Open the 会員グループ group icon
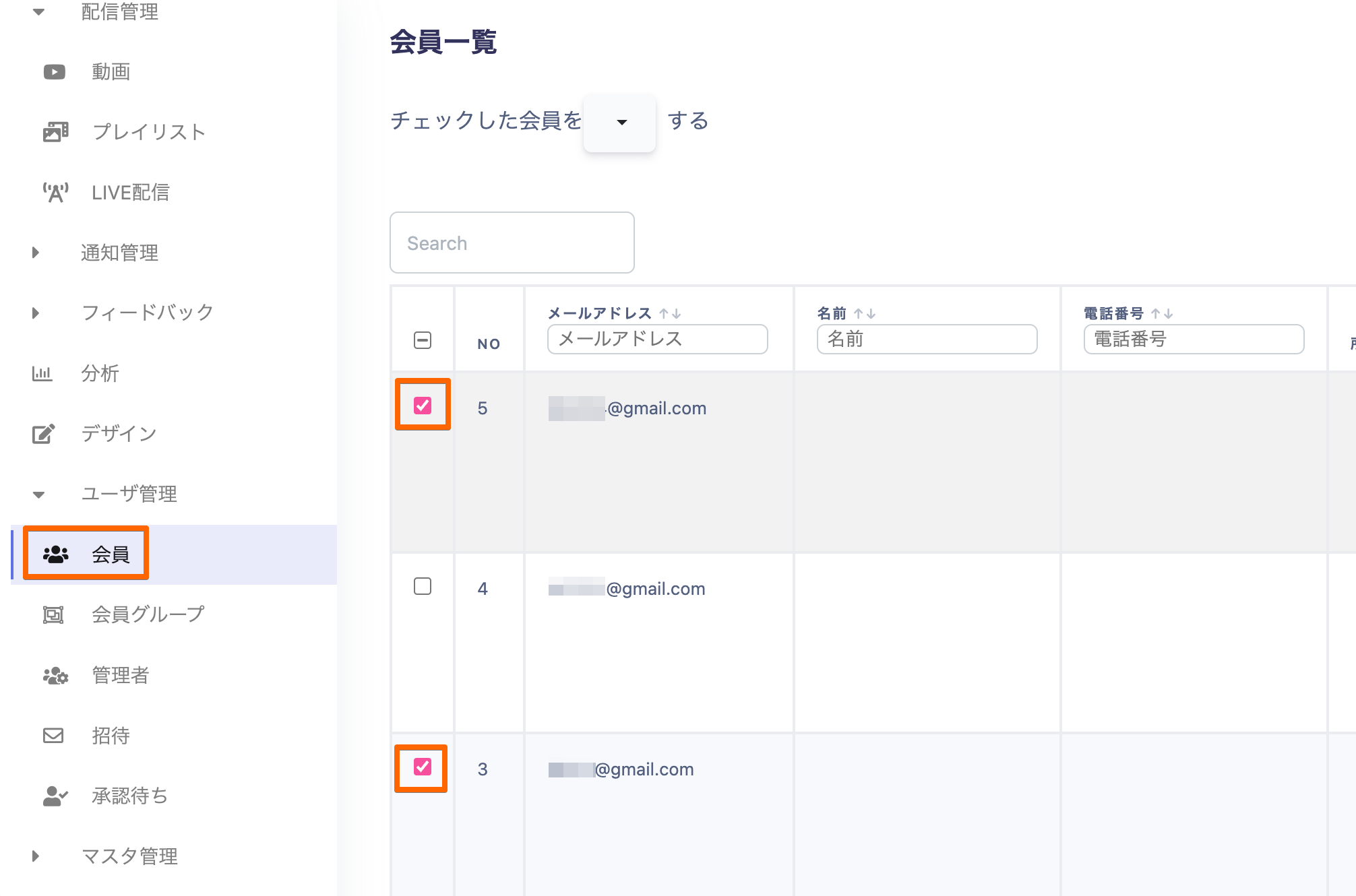 pos(53,614)
